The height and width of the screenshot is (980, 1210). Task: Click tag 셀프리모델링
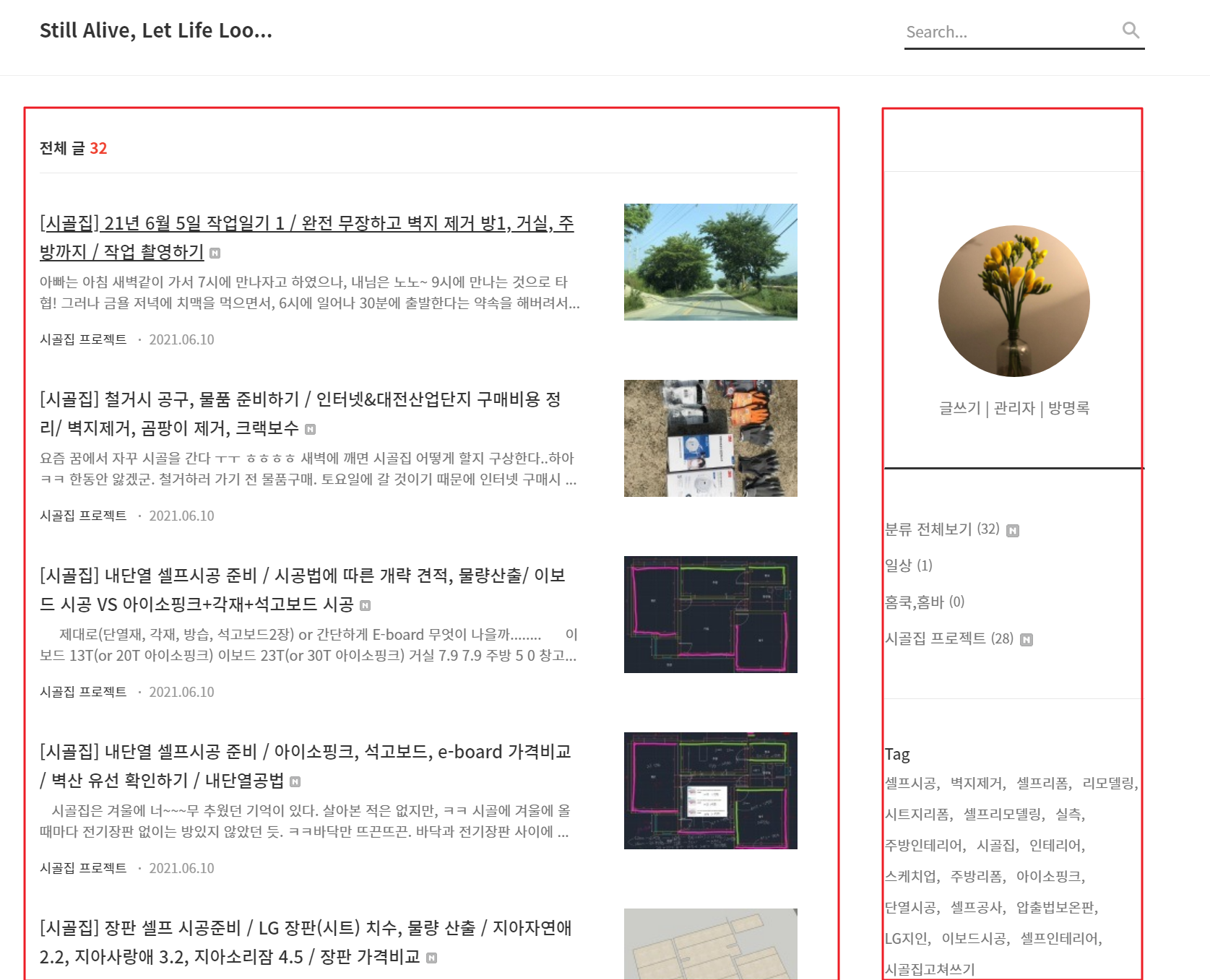point(1003,815)
